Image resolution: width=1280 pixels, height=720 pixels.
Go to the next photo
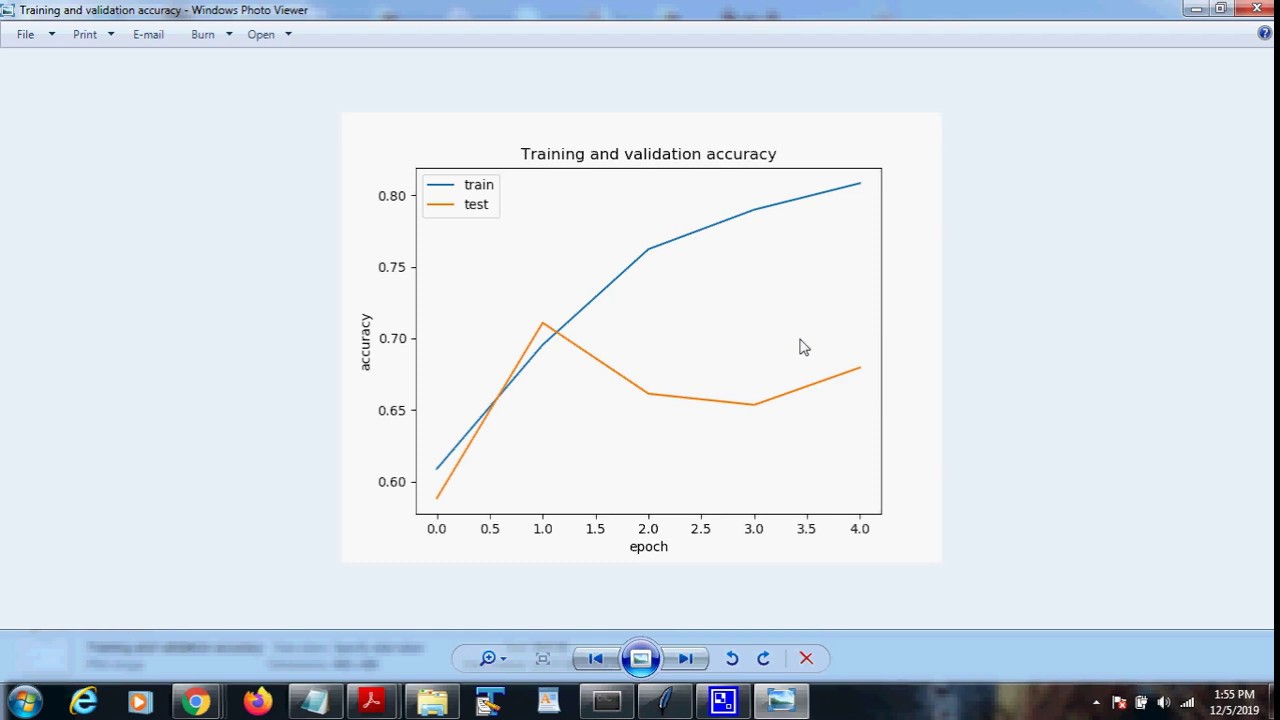click(686, 658)
